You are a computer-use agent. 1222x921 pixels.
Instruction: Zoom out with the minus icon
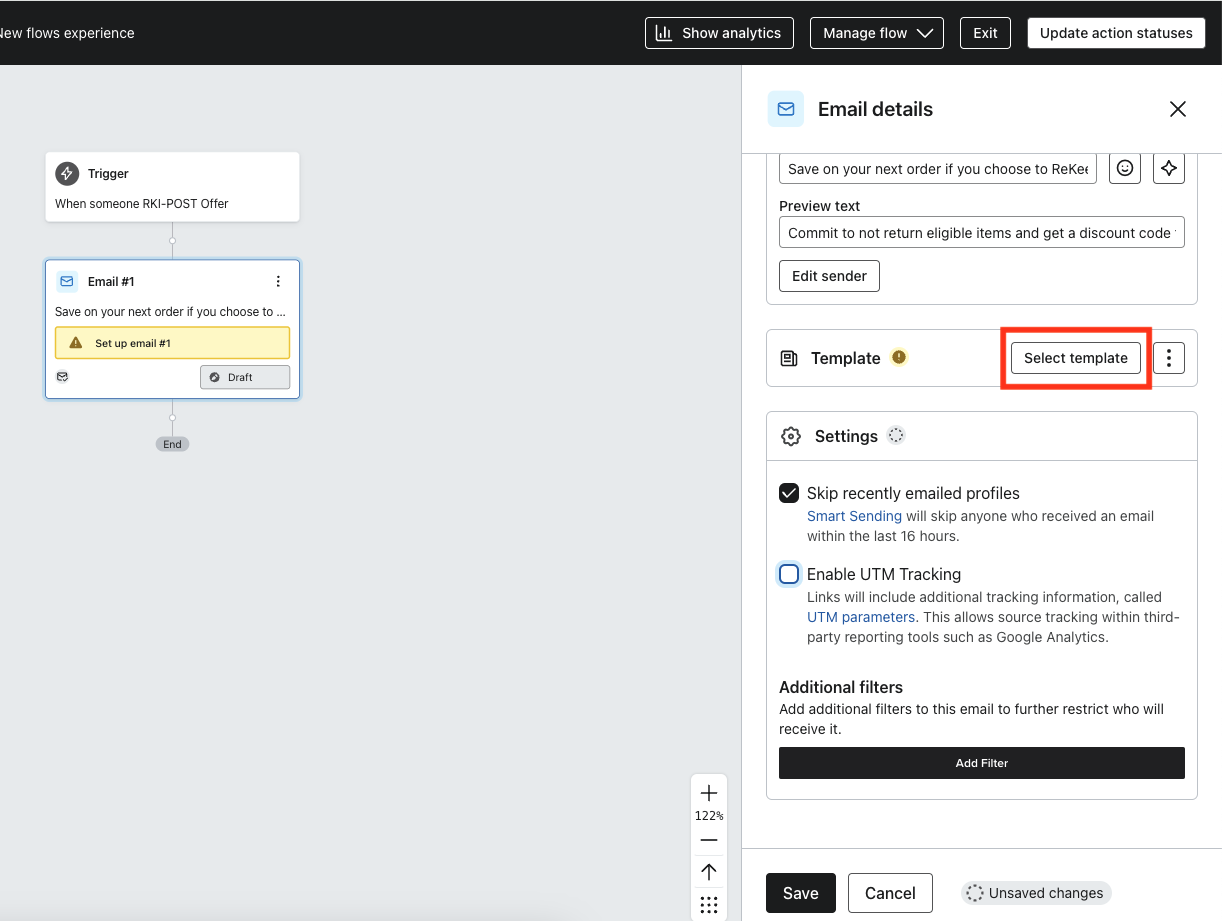[709, 840]
